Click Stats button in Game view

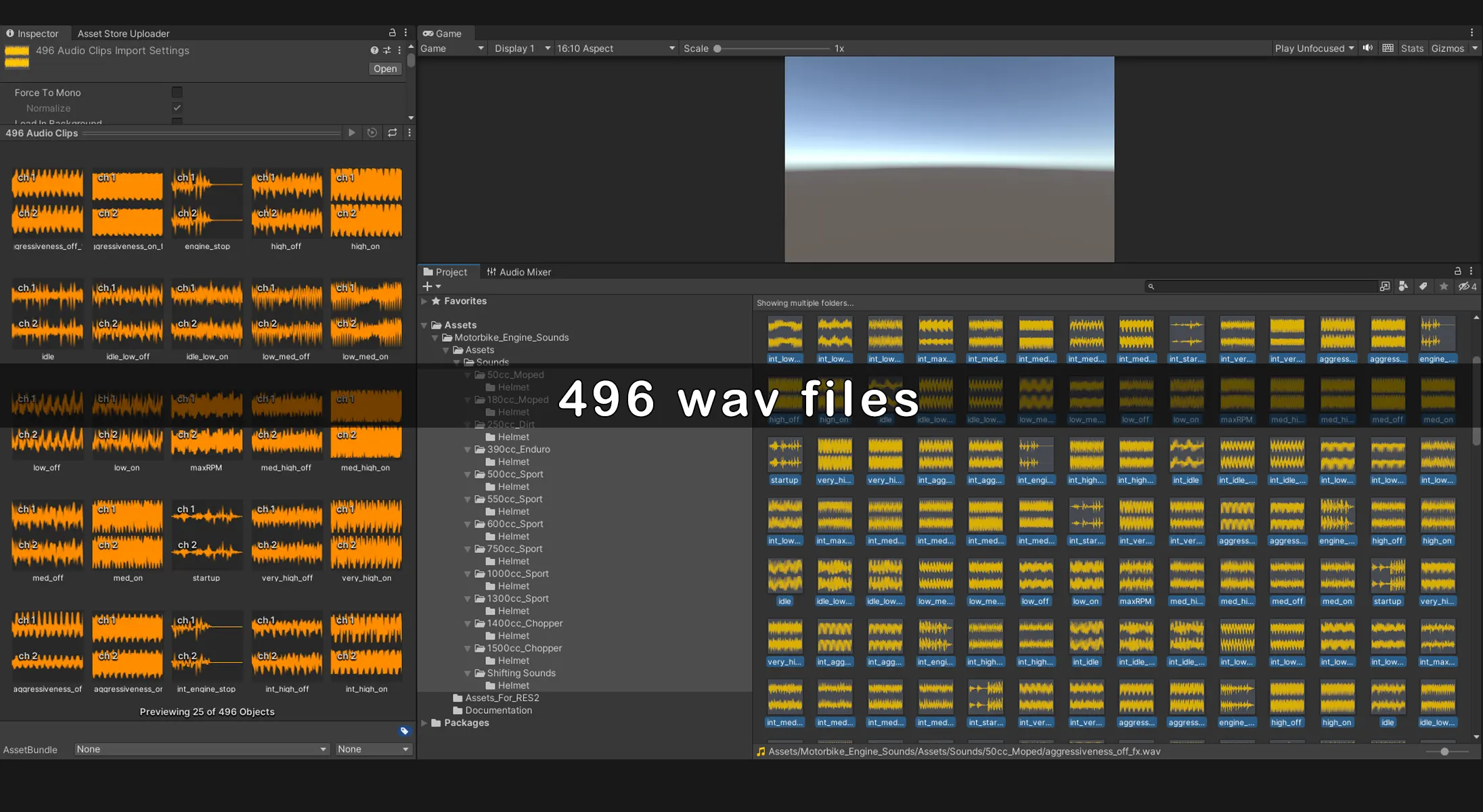[x=1412, y=48]
